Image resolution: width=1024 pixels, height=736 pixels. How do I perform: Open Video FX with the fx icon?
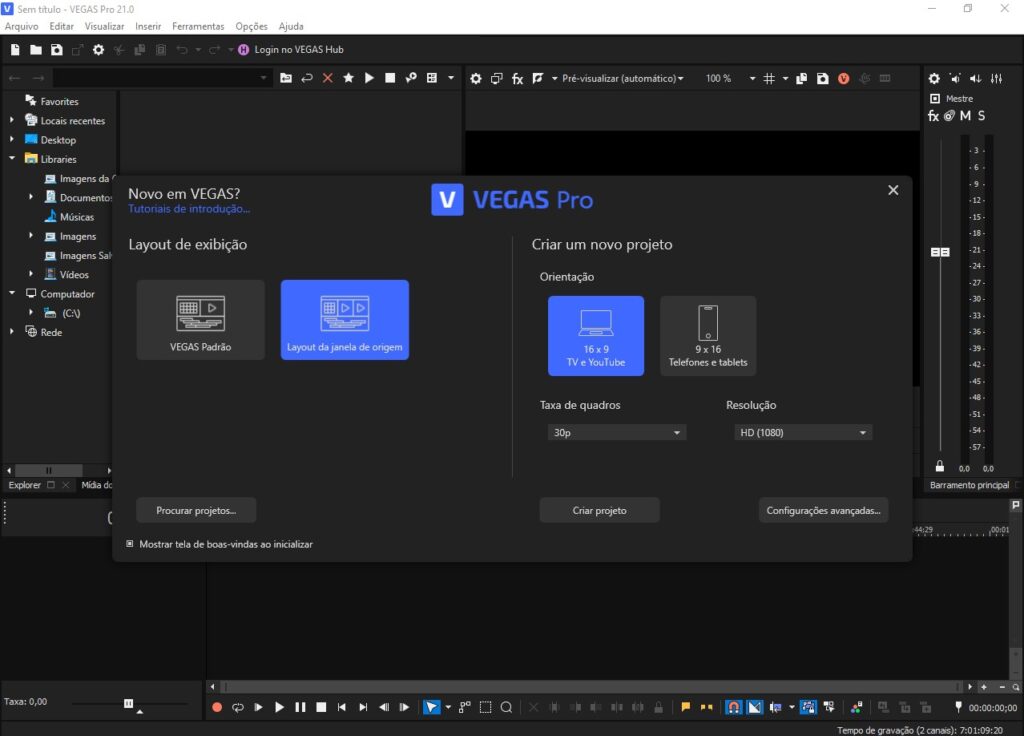coord(517,78)
